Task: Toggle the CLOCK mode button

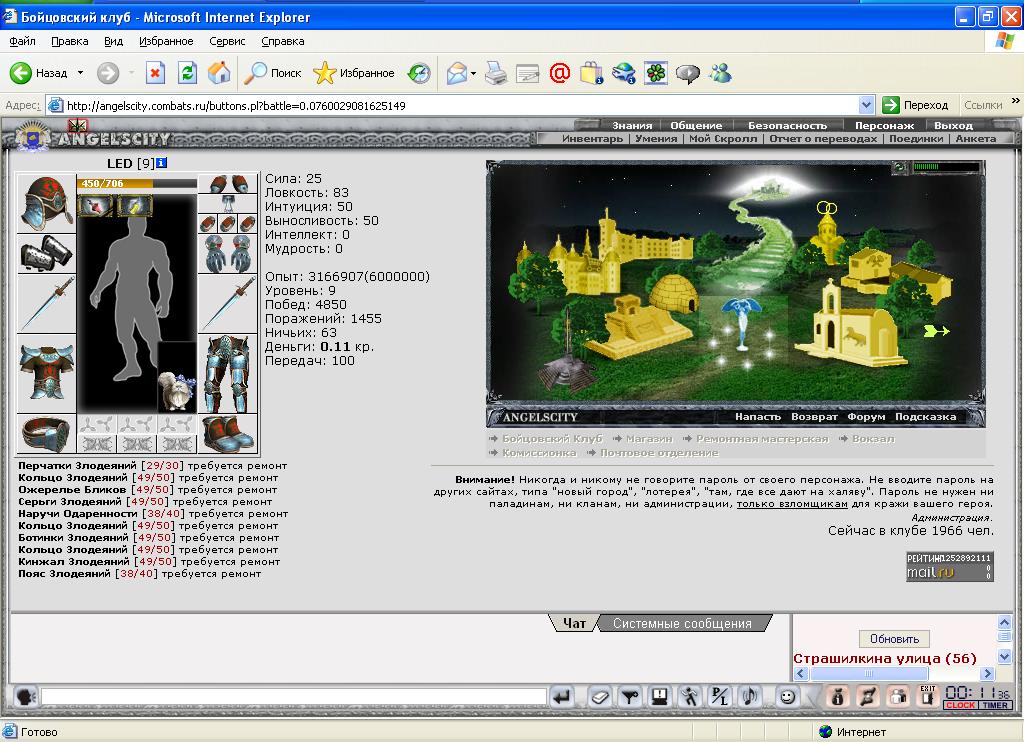Action: pyautogui.click(x=960, y=705)
